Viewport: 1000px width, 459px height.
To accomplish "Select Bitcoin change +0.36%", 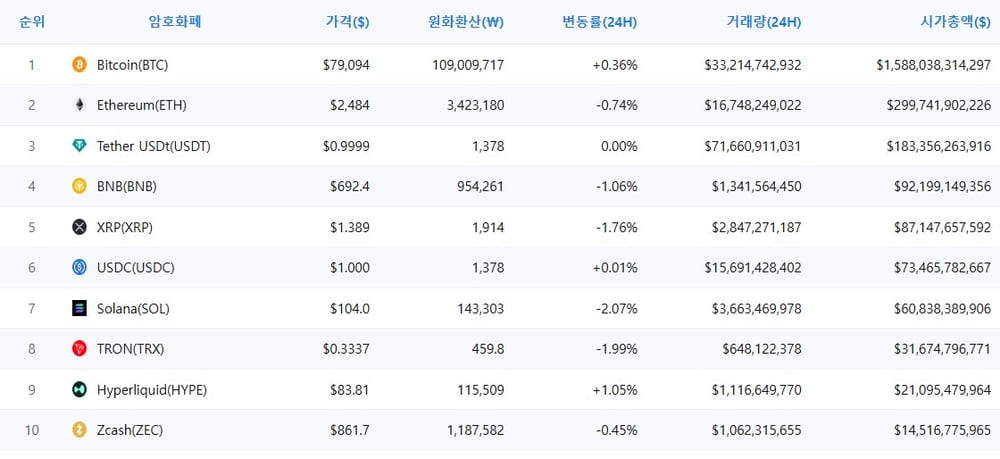I will tap(615, 65).
